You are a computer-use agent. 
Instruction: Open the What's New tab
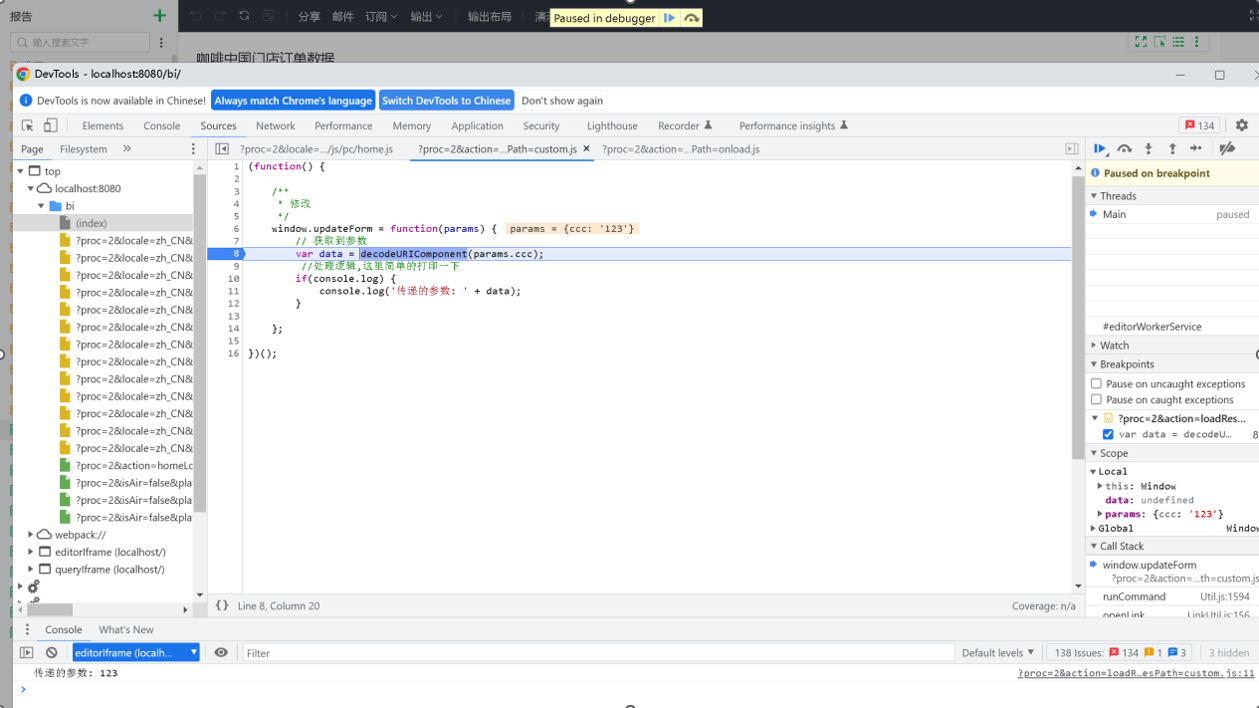pyautogui.click(x=126, y=629)
